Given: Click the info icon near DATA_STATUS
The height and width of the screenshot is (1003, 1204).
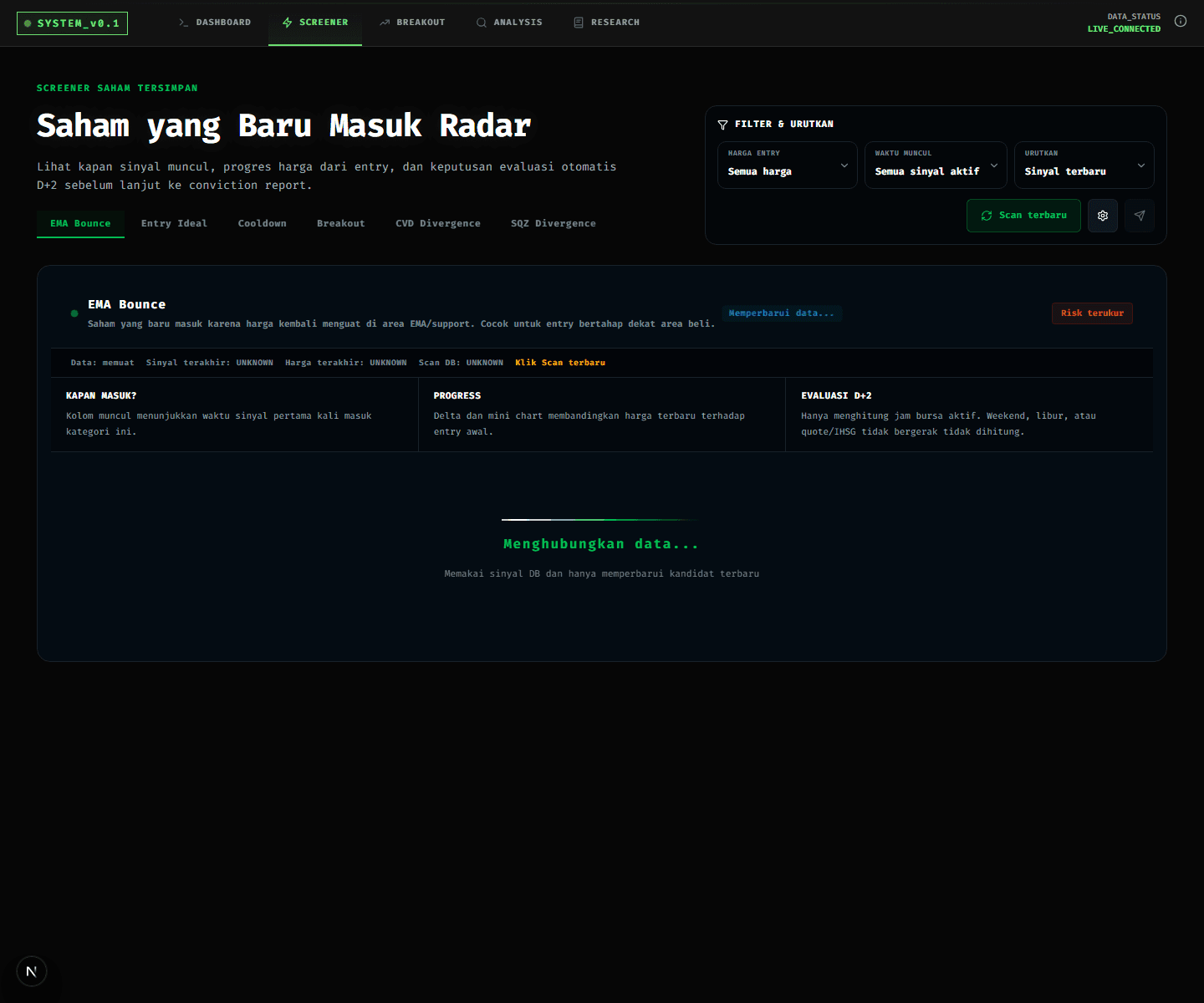Looking at the screenshot, I should 1181,21.
